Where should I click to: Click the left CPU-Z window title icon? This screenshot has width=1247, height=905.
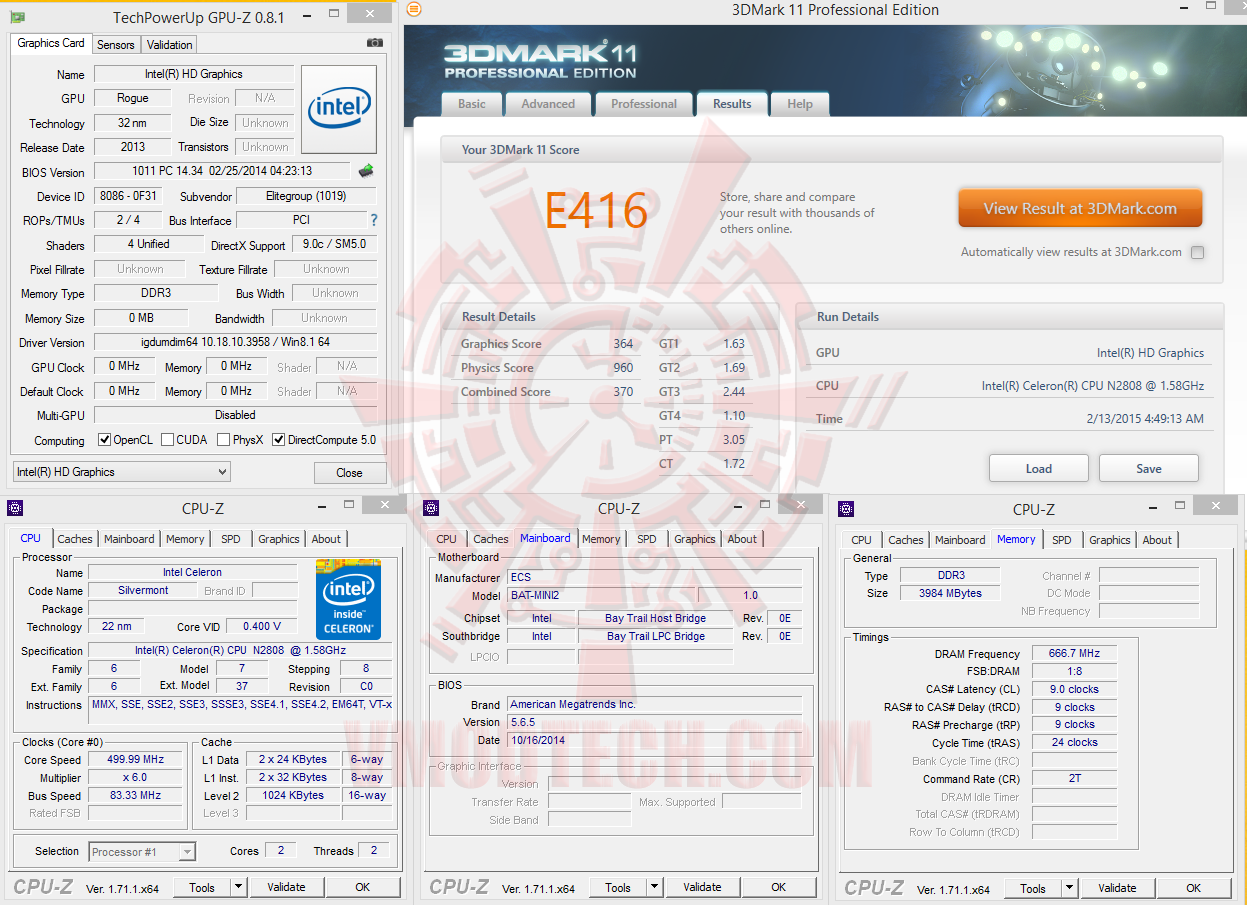[15, 507]
